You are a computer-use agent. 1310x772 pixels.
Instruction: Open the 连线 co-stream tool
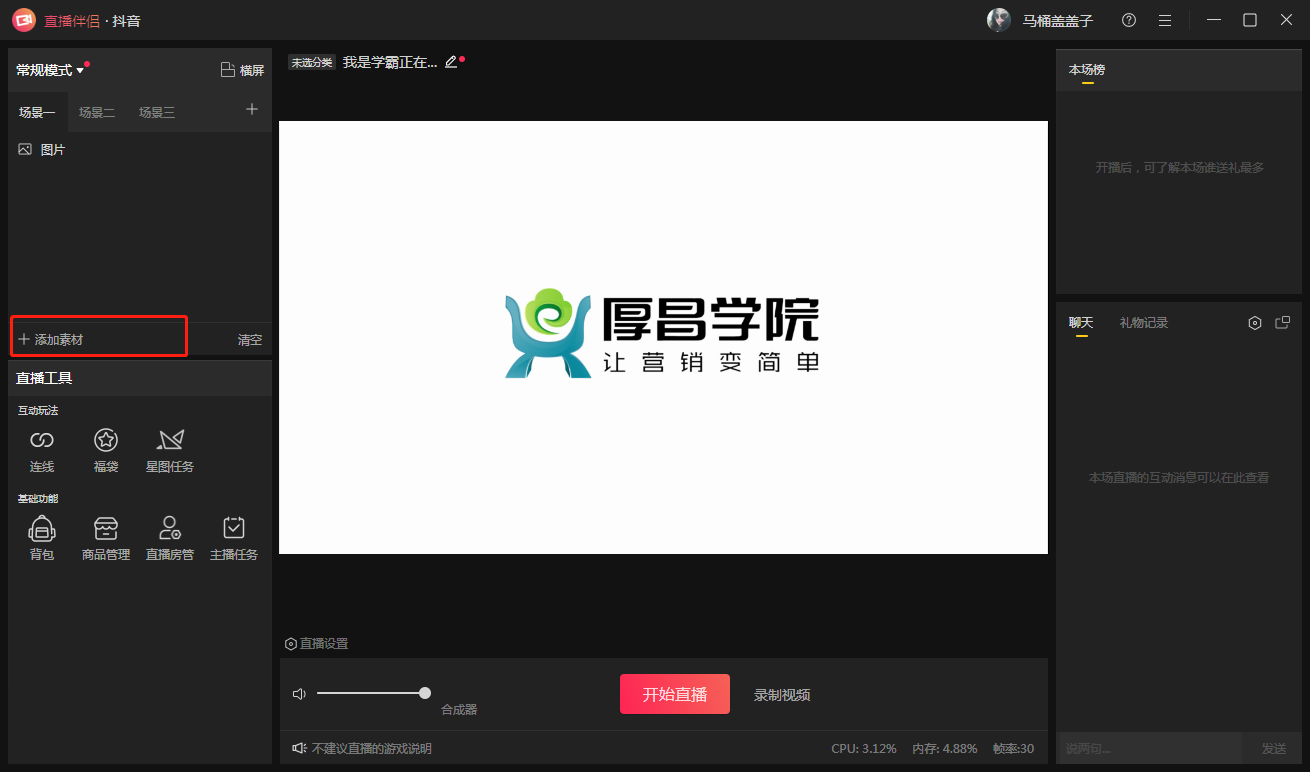pyautogui.click(x=42, y=451)
